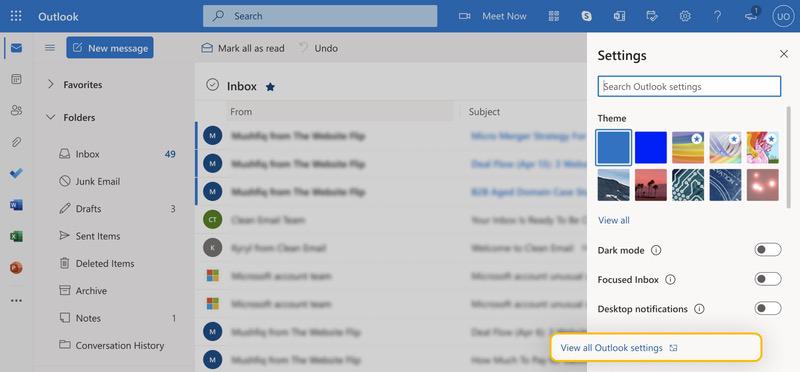Open the What's new megaphone notifications
Viewport: 800px width, 372px height.
click(x=752, y=15)
